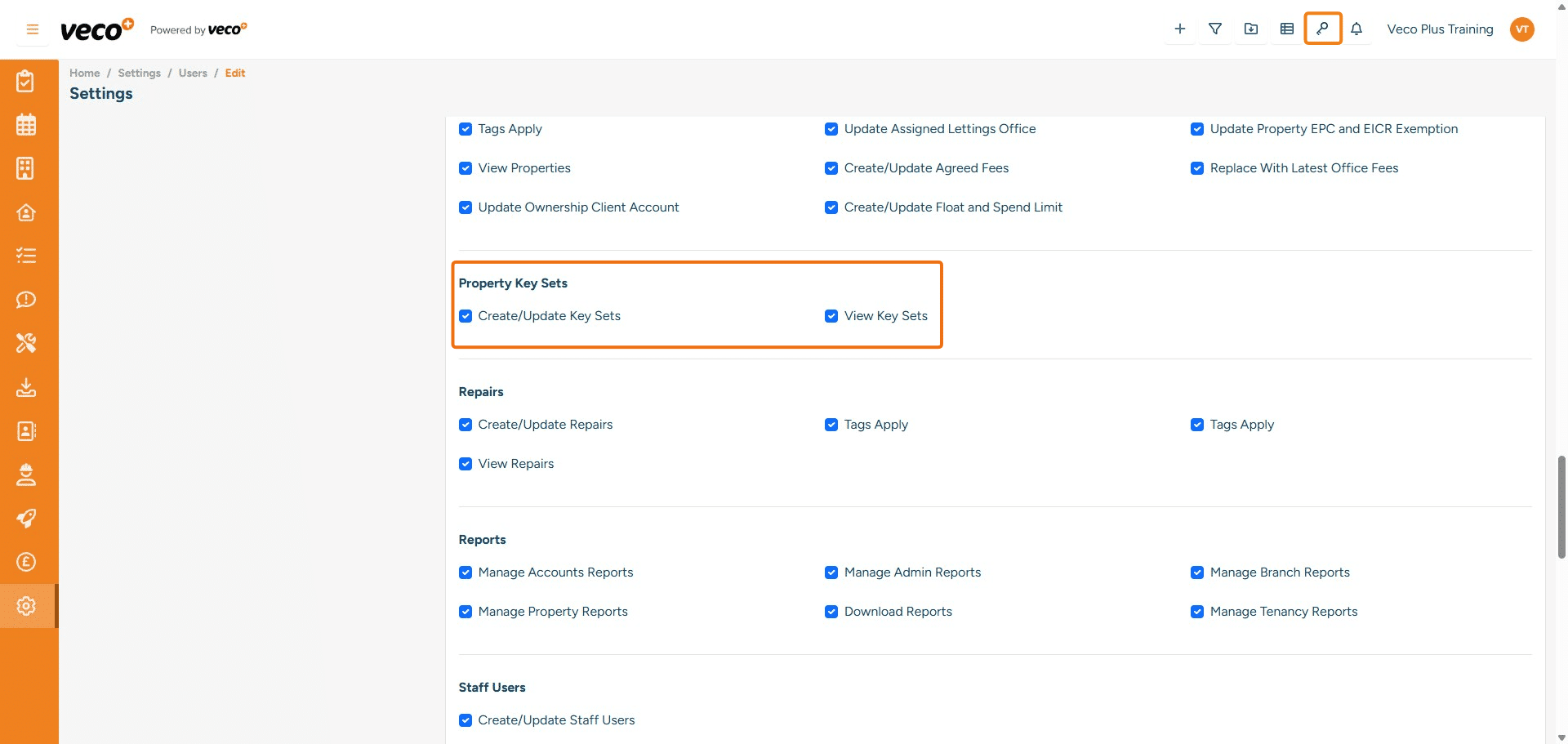Go to Users in breadcrumb
This screenshot has width=1568, height=744.
pos(193,73)
